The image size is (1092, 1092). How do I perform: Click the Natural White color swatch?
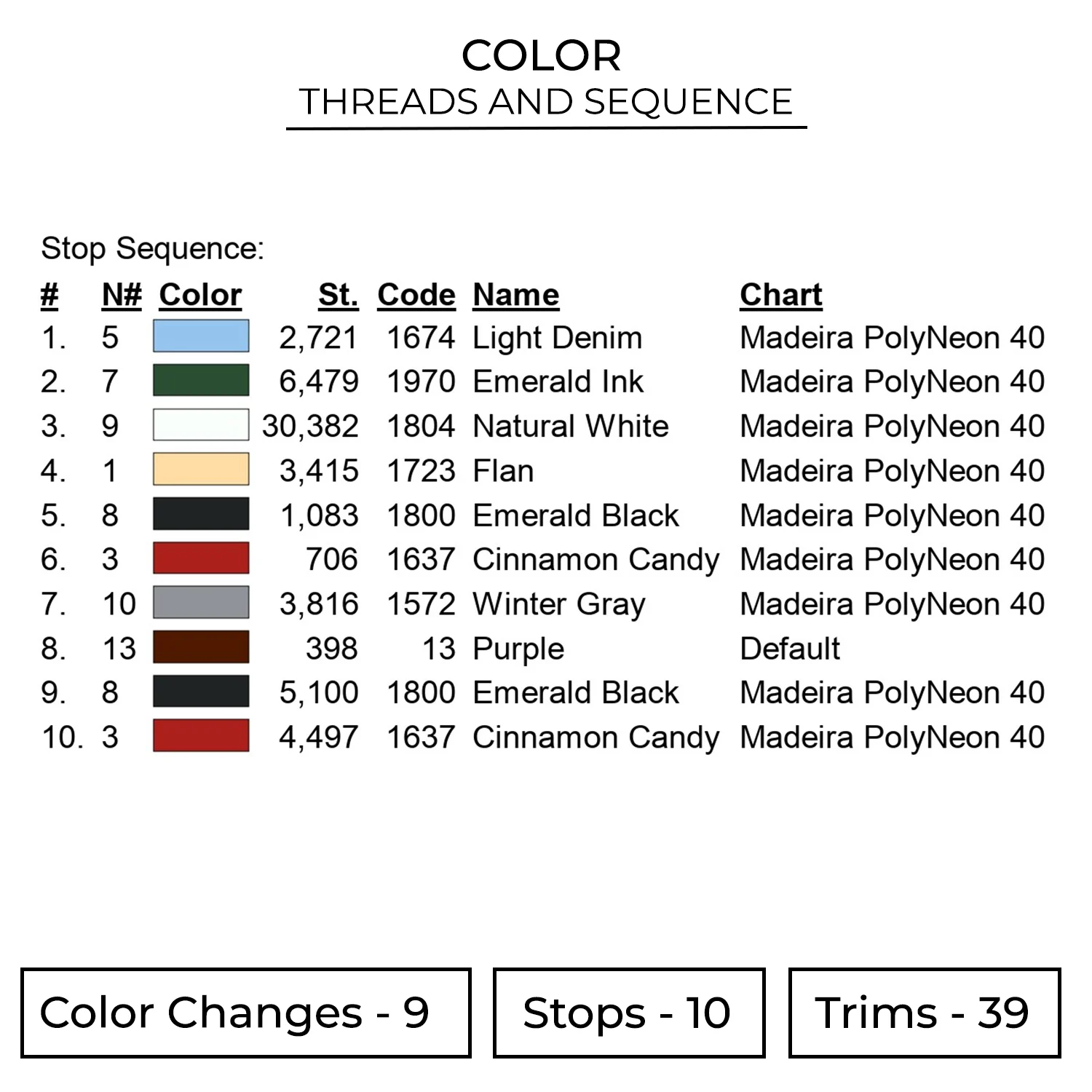tap(201, 425)
